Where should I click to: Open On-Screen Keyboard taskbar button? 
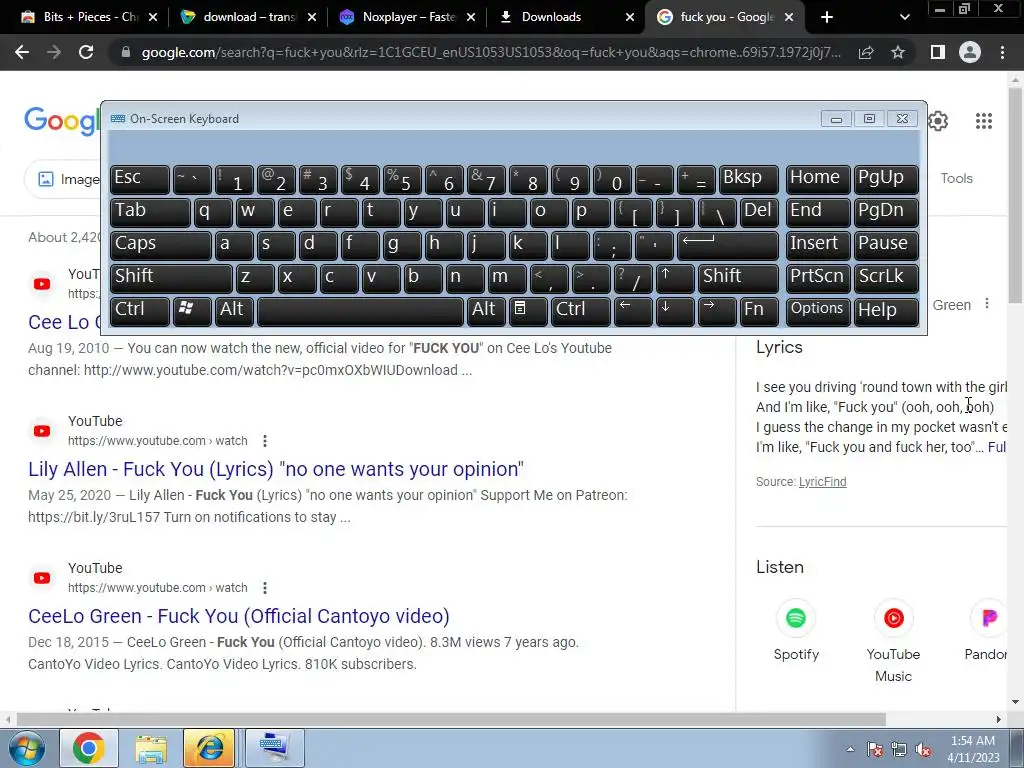(x=274, y=748)
